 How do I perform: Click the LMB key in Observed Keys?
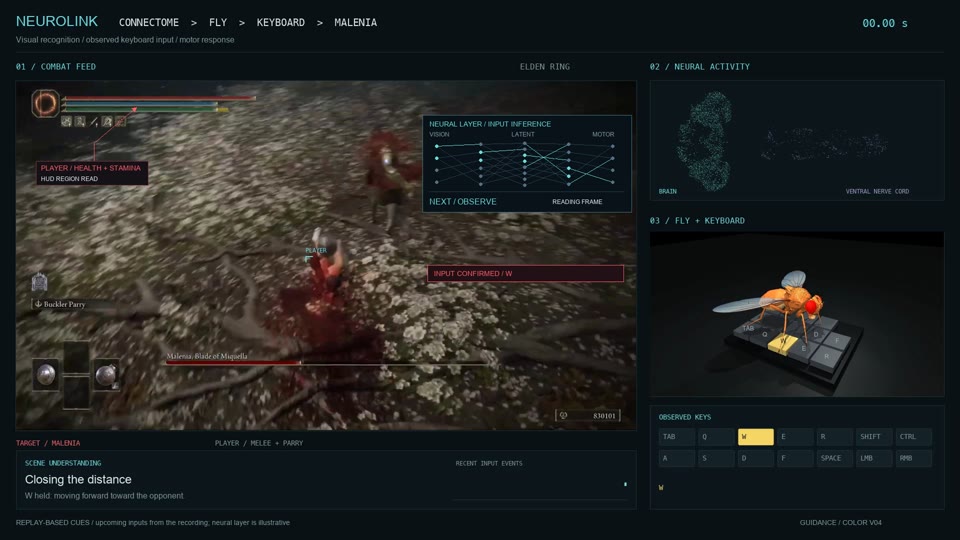coord(874,458)
